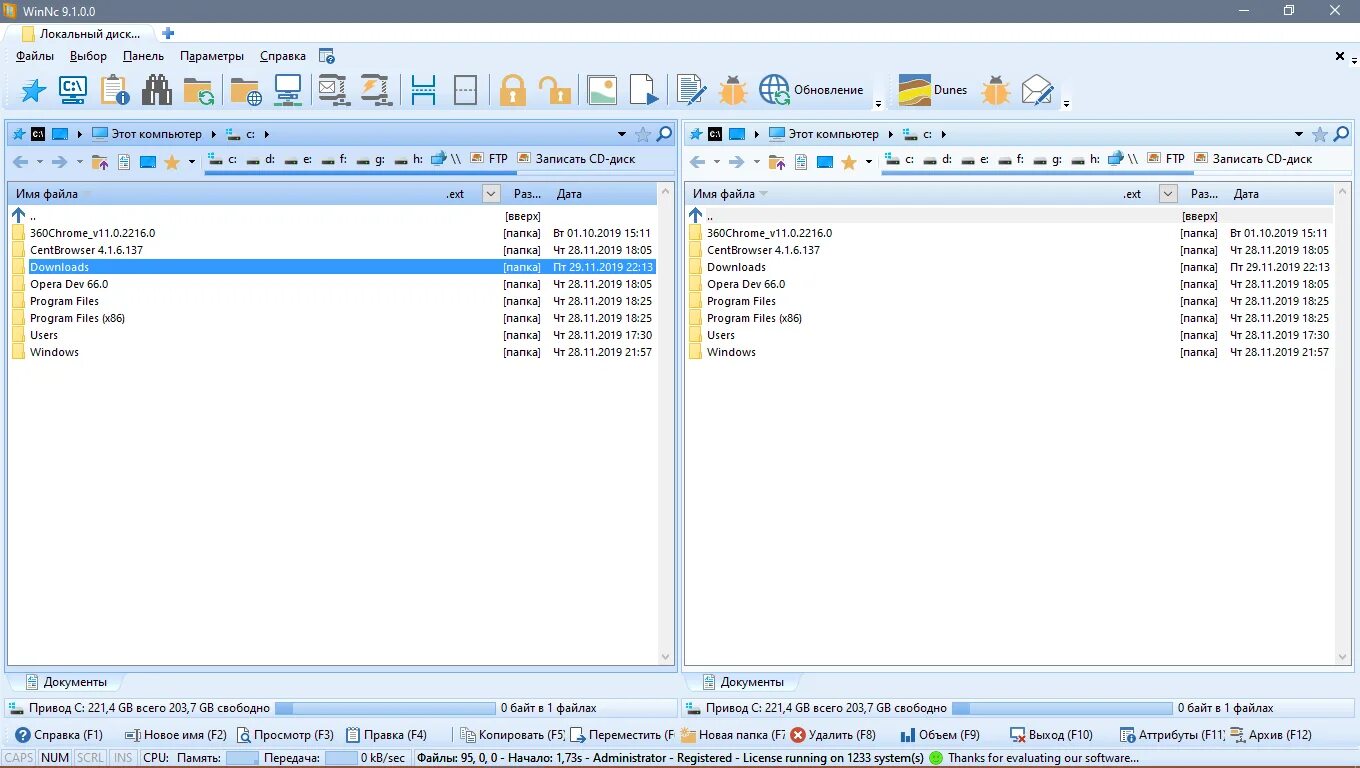Expand the back history dropdown in right panel
Screen dimensions: 1360x768
(717, 162)
